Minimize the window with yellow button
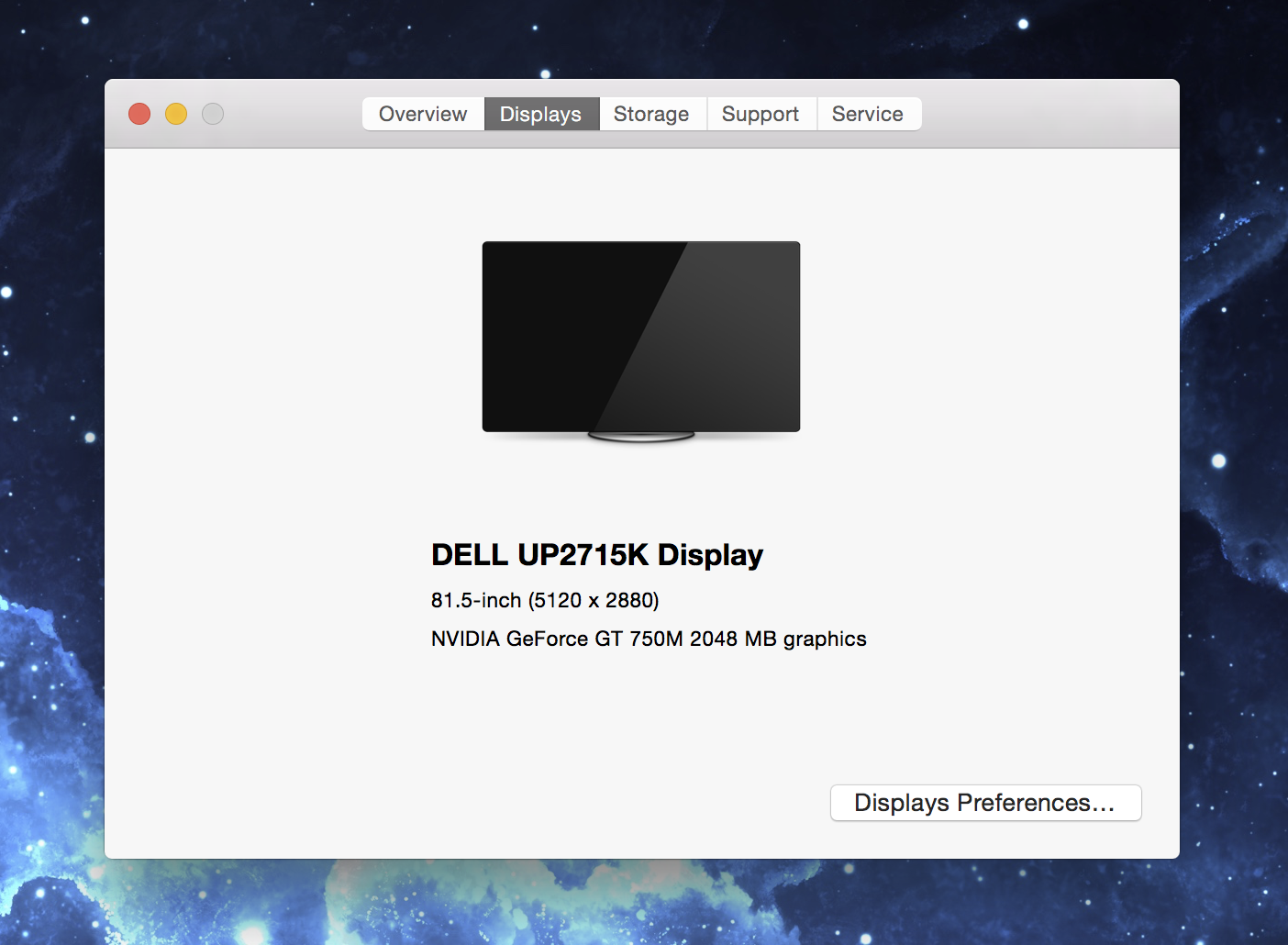The height and width of the screenshot is (945, 1288). (x=176, y=114)
